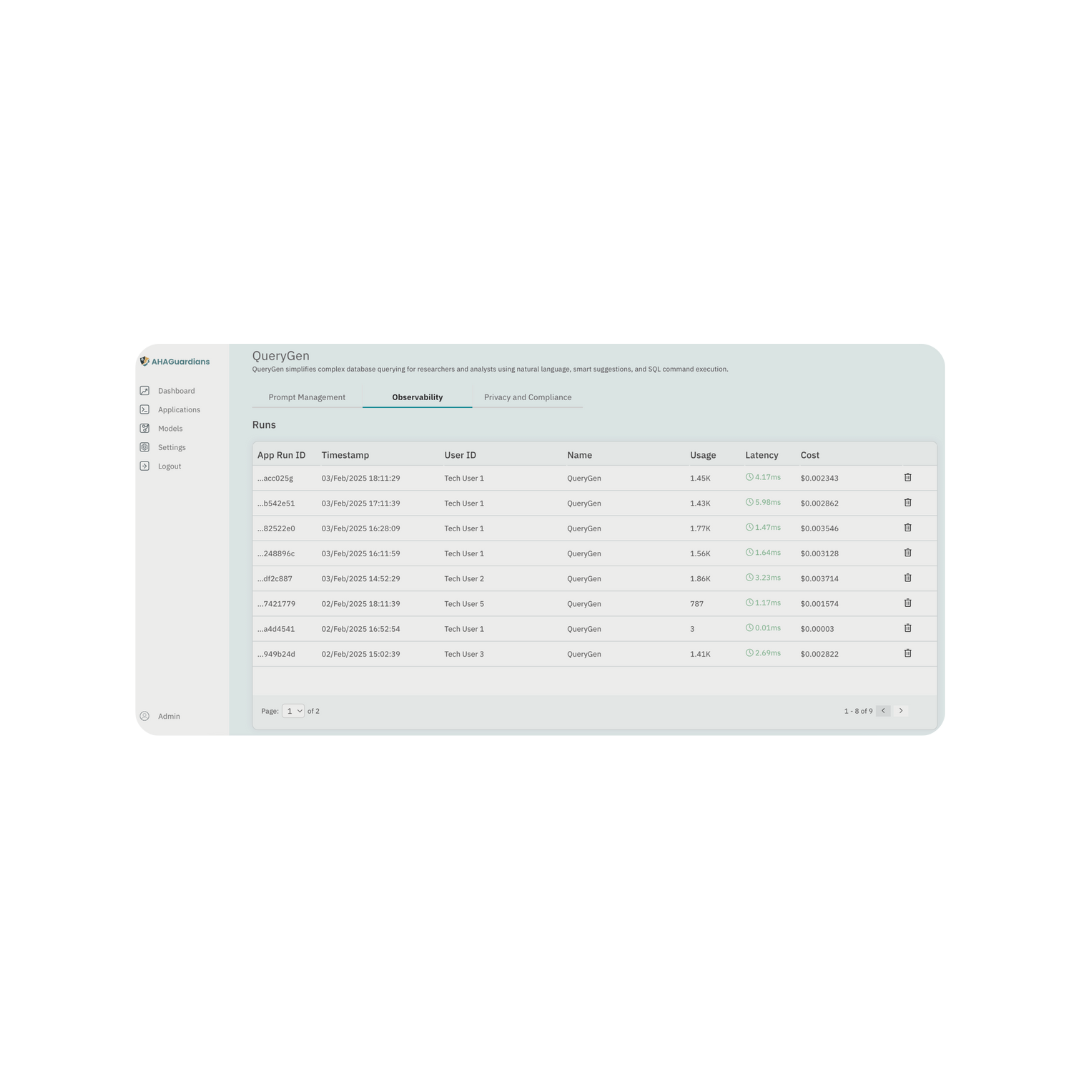
Task: Open Models from the sidebar icon
Action: click(145, 428)
